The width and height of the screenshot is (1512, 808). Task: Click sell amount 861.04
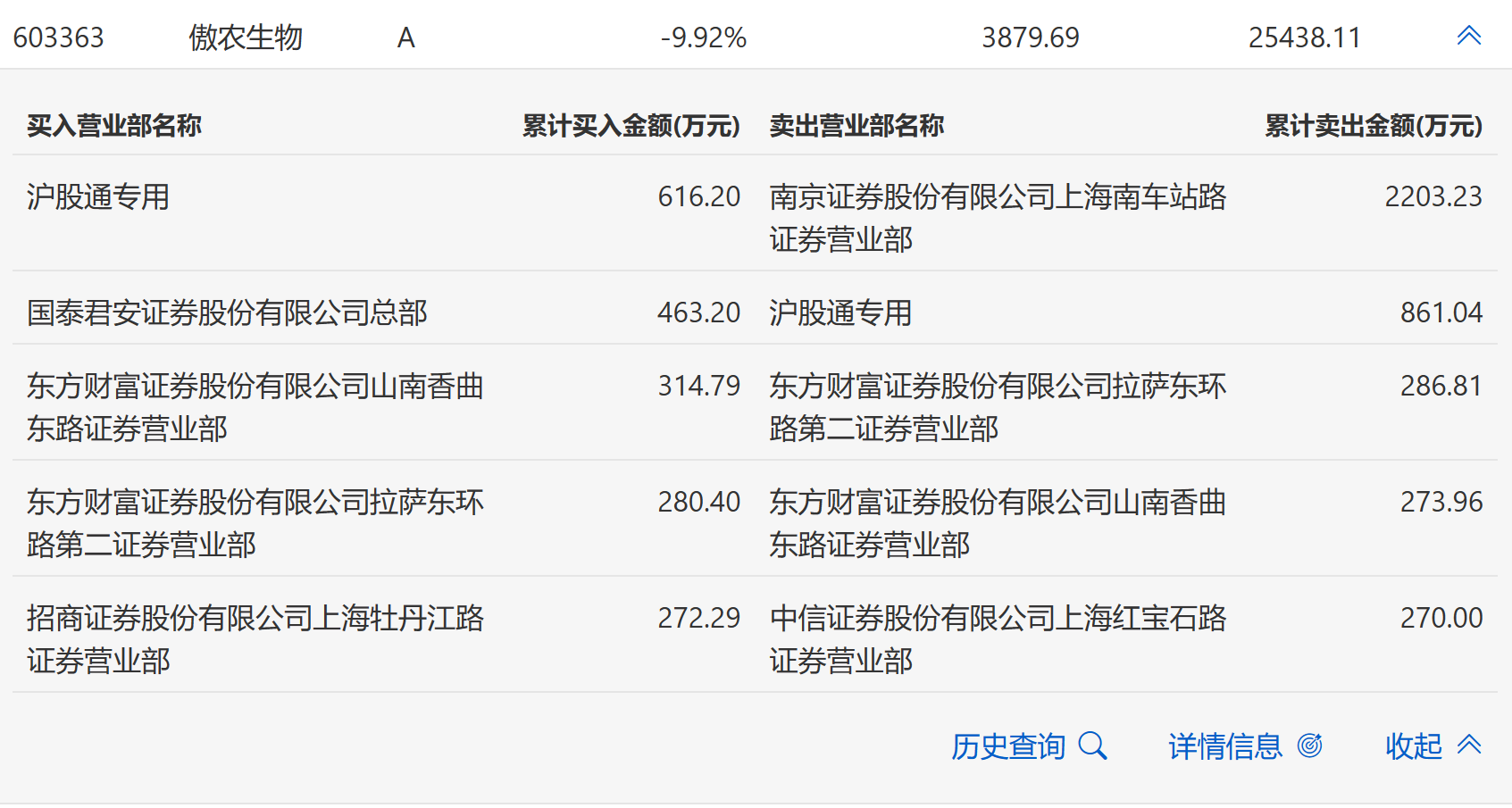[x=1441, y=312]
